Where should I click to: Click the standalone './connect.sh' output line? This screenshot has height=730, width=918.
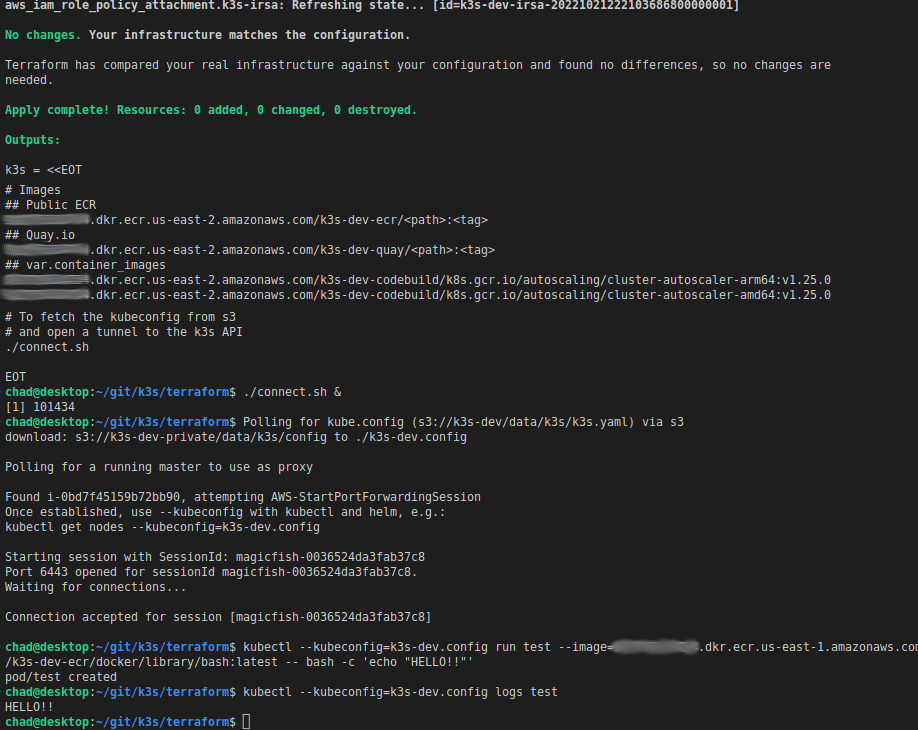click(x=47, y=347)
